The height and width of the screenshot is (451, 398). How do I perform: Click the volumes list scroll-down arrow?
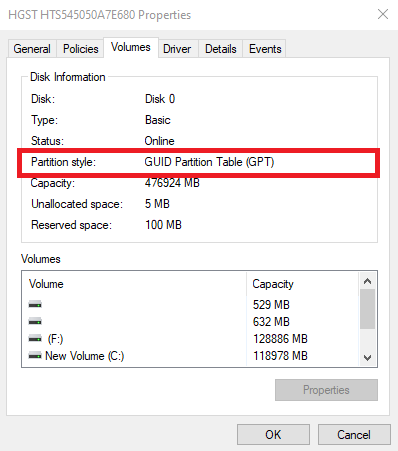[368, 358]
